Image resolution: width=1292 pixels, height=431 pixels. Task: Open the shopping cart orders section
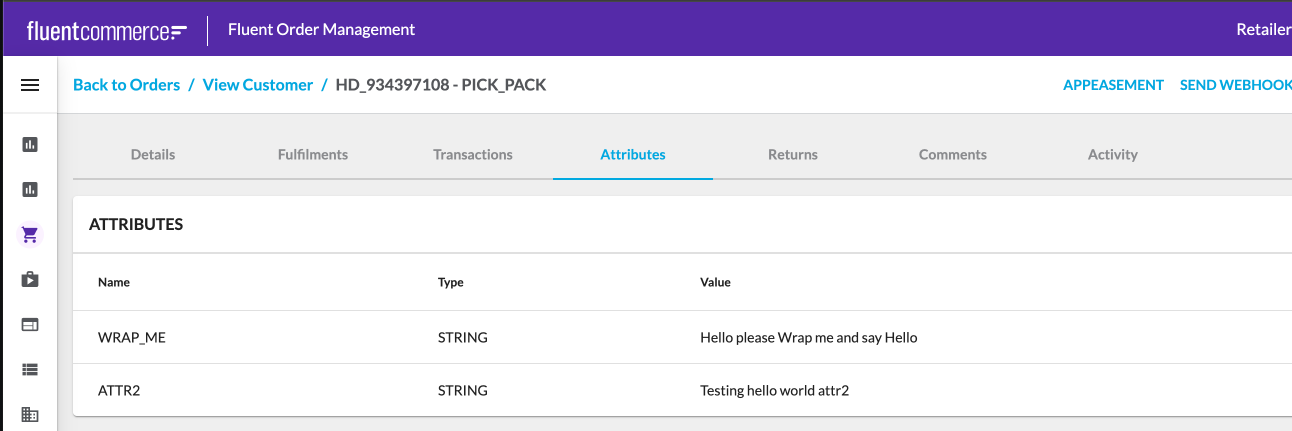[x=30, y=235]
